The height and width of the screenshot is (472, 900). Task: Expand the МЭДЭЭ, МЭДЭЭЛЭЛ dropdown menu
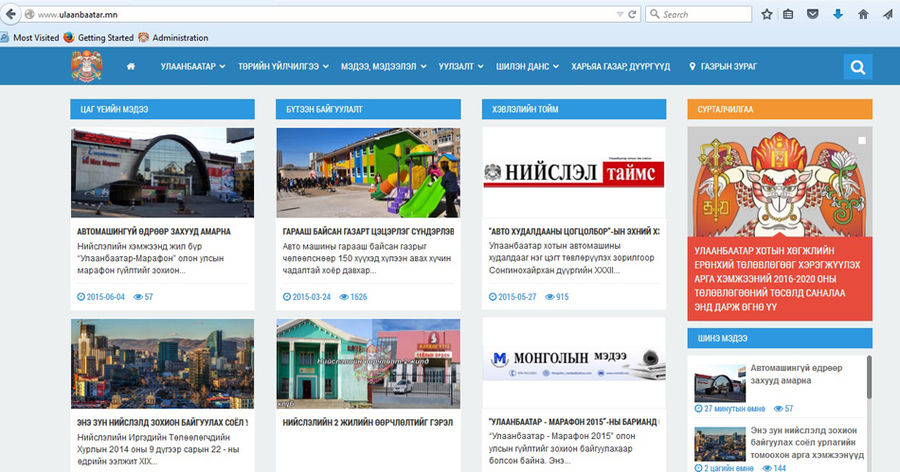coord(384,67)
